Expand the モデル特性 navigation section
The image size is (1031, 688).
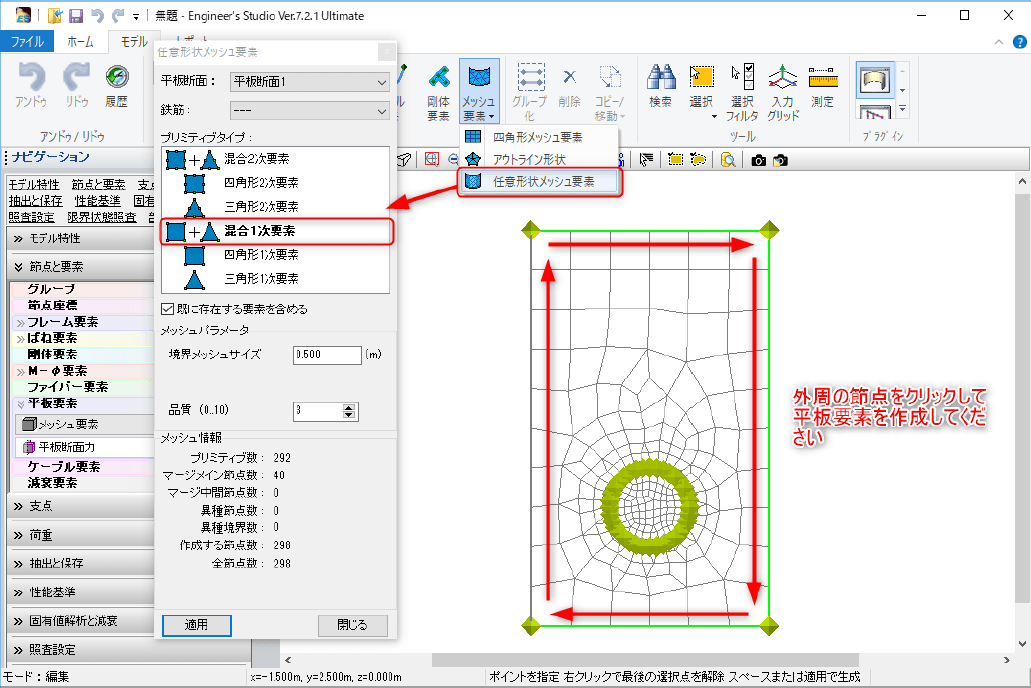click(81, 238)
